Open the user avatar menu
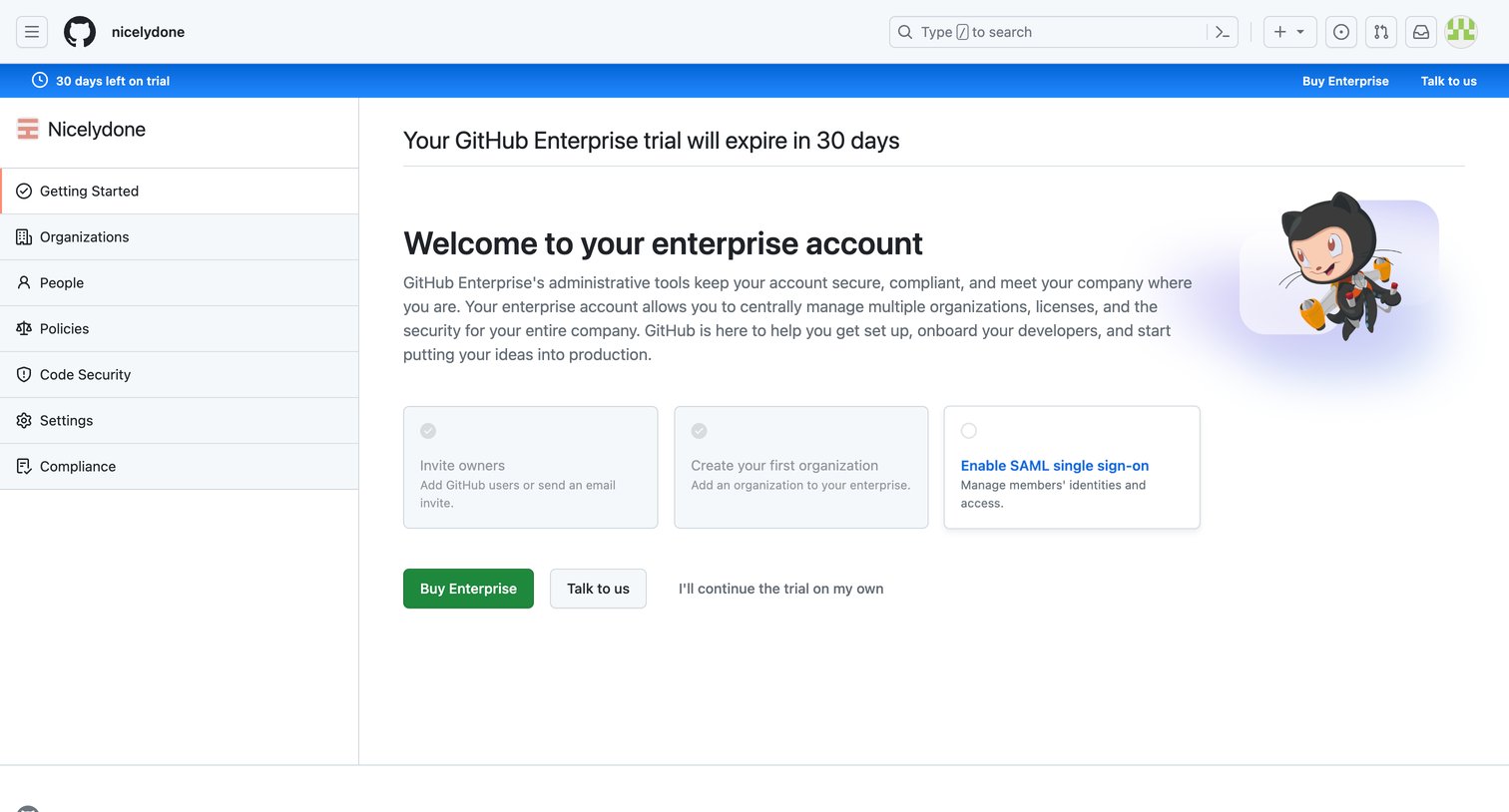Viewport: 1509px width, 812px height. pyautogui.click(x=1461, y=32)
